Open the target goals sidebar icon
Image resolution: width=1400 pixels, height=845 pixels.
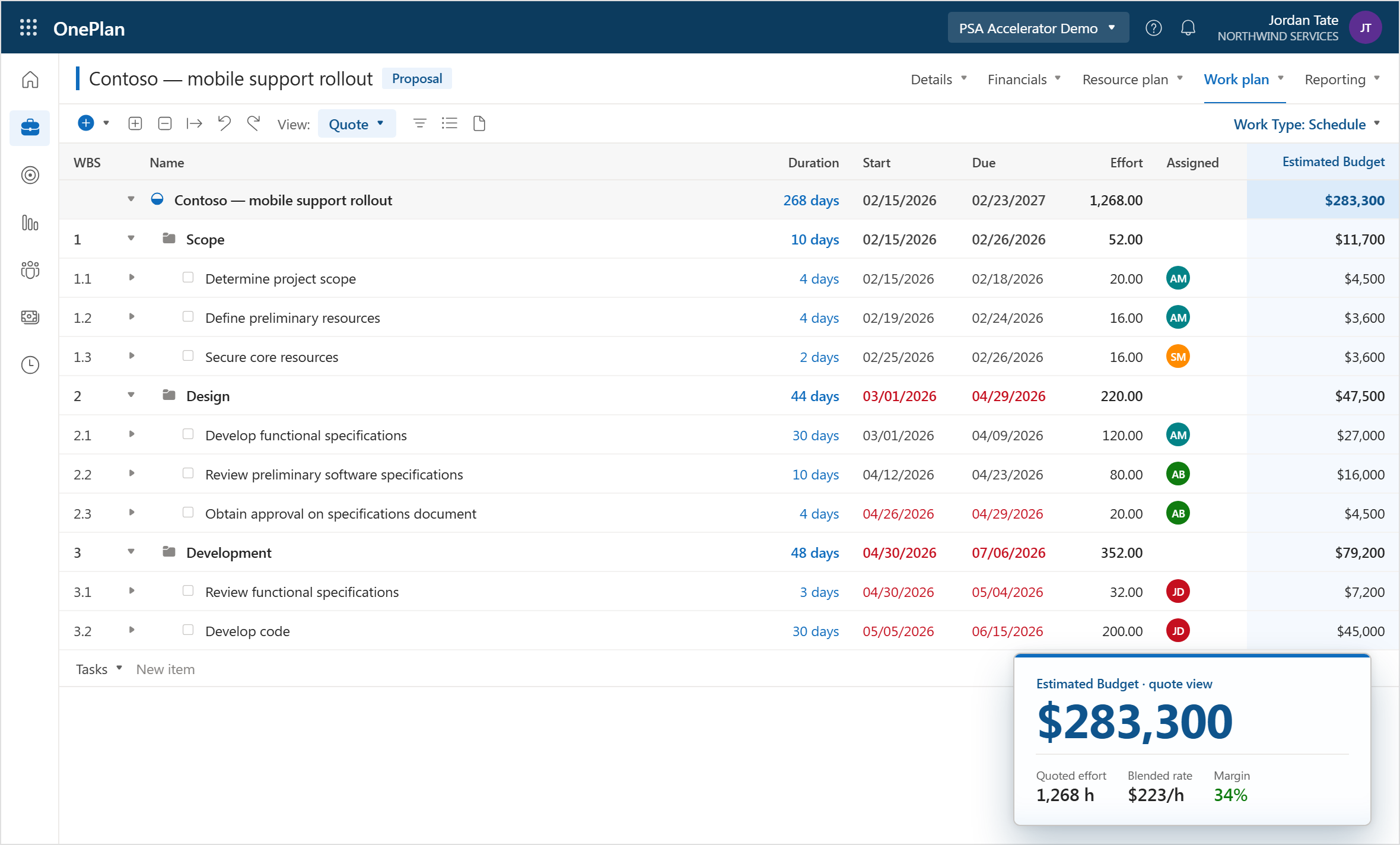[x=30, y=175]
